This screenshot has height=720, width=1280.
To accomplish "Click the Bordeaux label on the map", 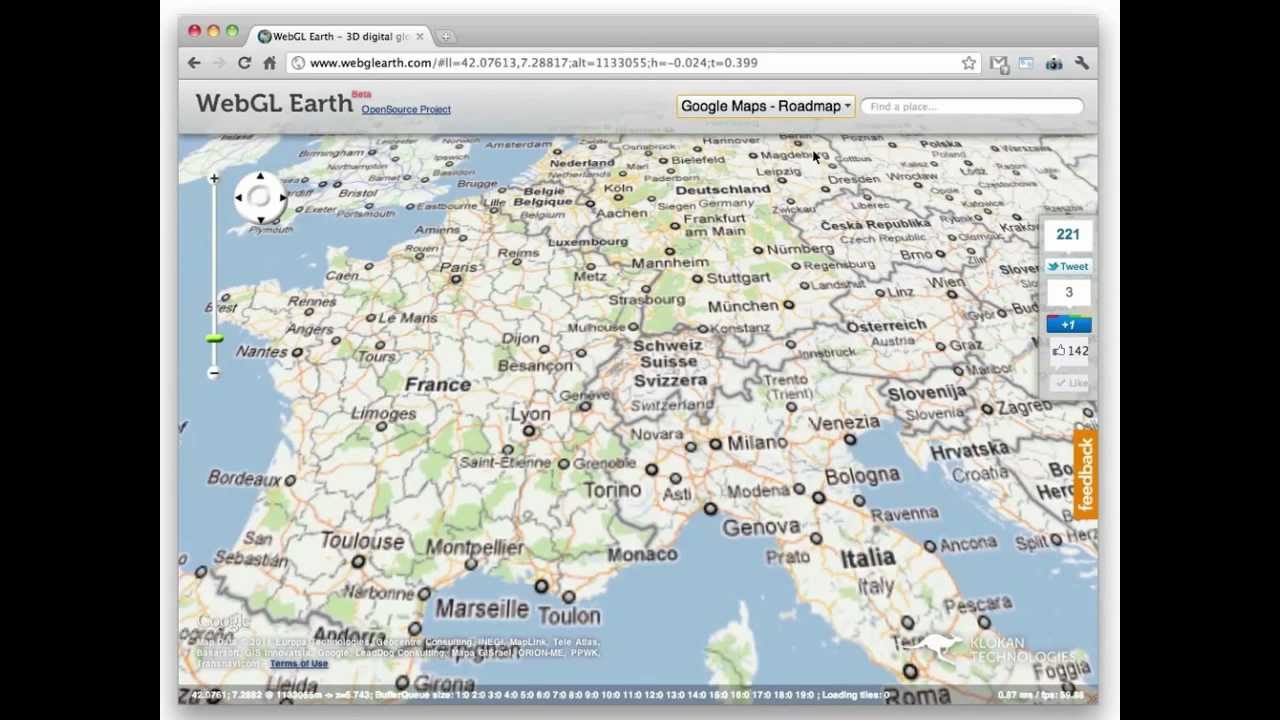I will coord(244,478).
